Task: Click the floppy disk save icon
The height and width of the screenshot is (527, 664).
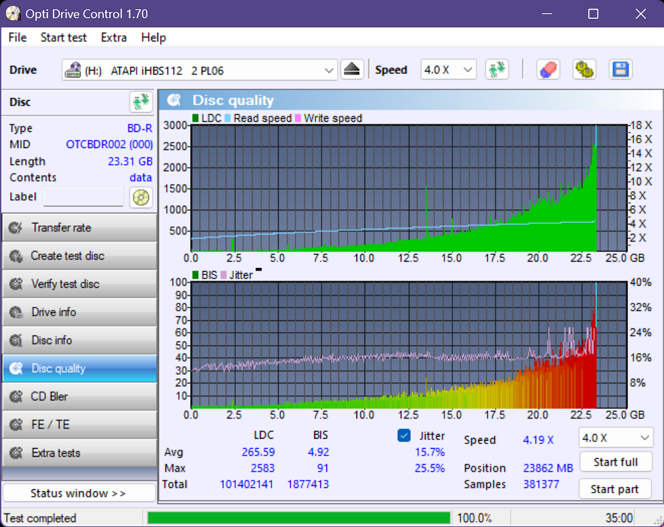Action: [x=621, y=69]
